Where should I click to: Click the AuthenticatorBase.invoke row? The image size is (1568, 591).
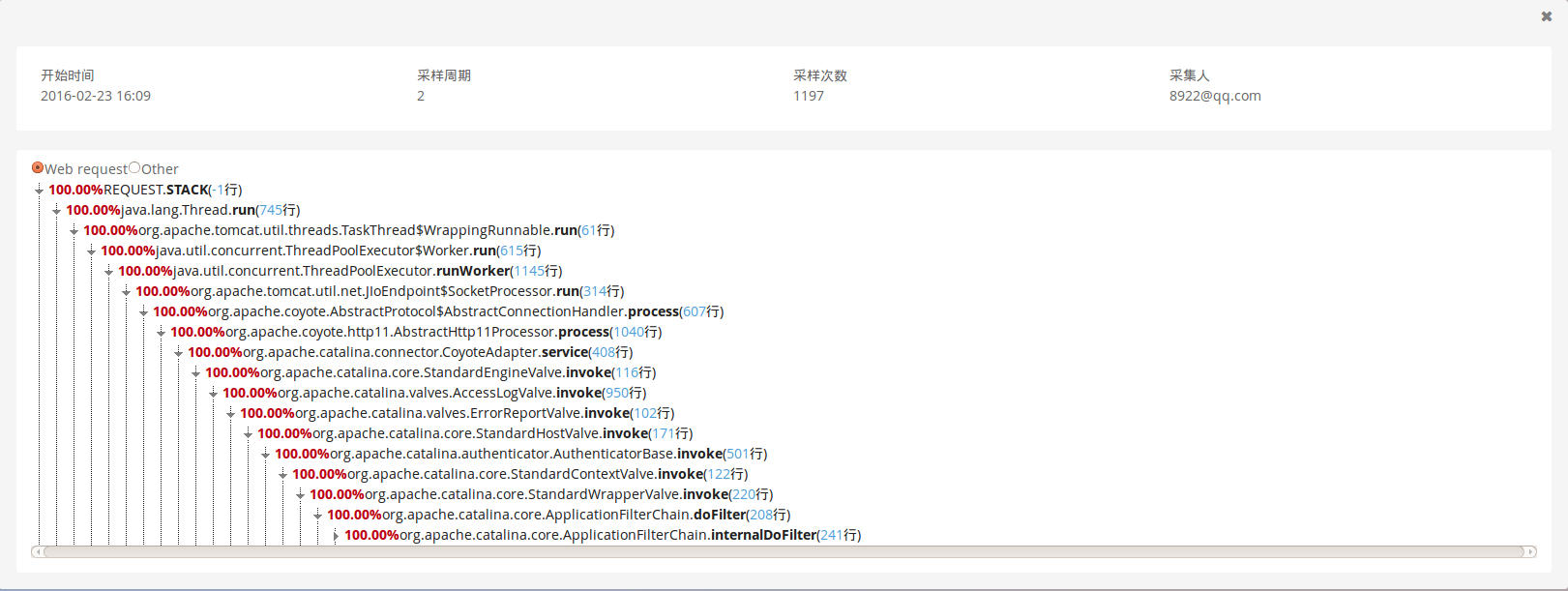[520, 454]
